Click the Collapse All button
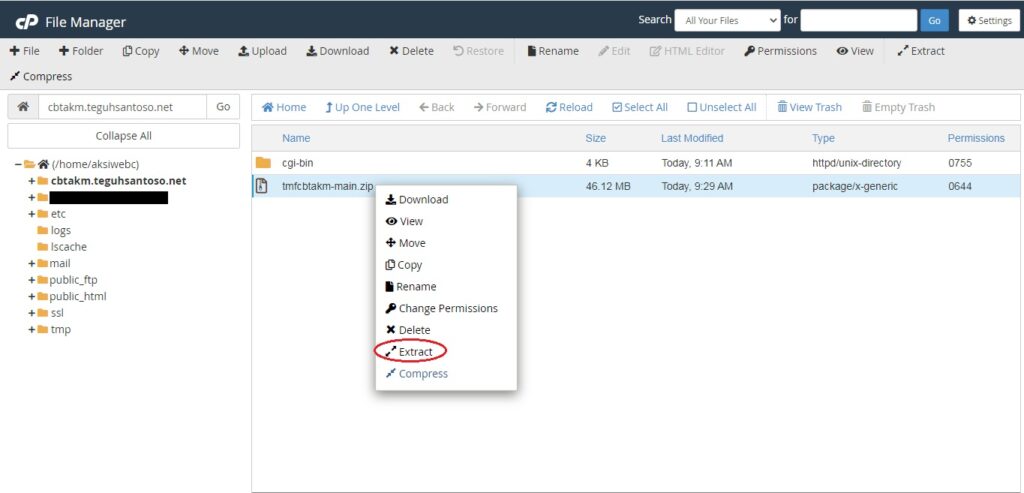This screenshot has height=493, width=1024. 123,136
